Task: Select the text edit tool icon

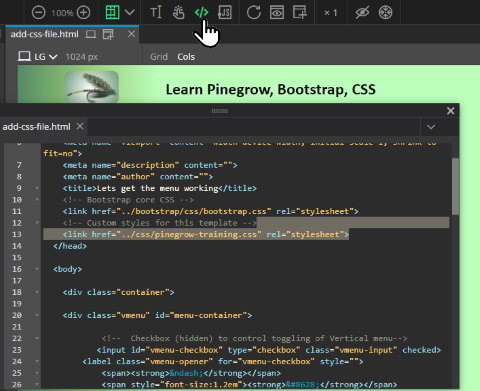Action: 156,13
